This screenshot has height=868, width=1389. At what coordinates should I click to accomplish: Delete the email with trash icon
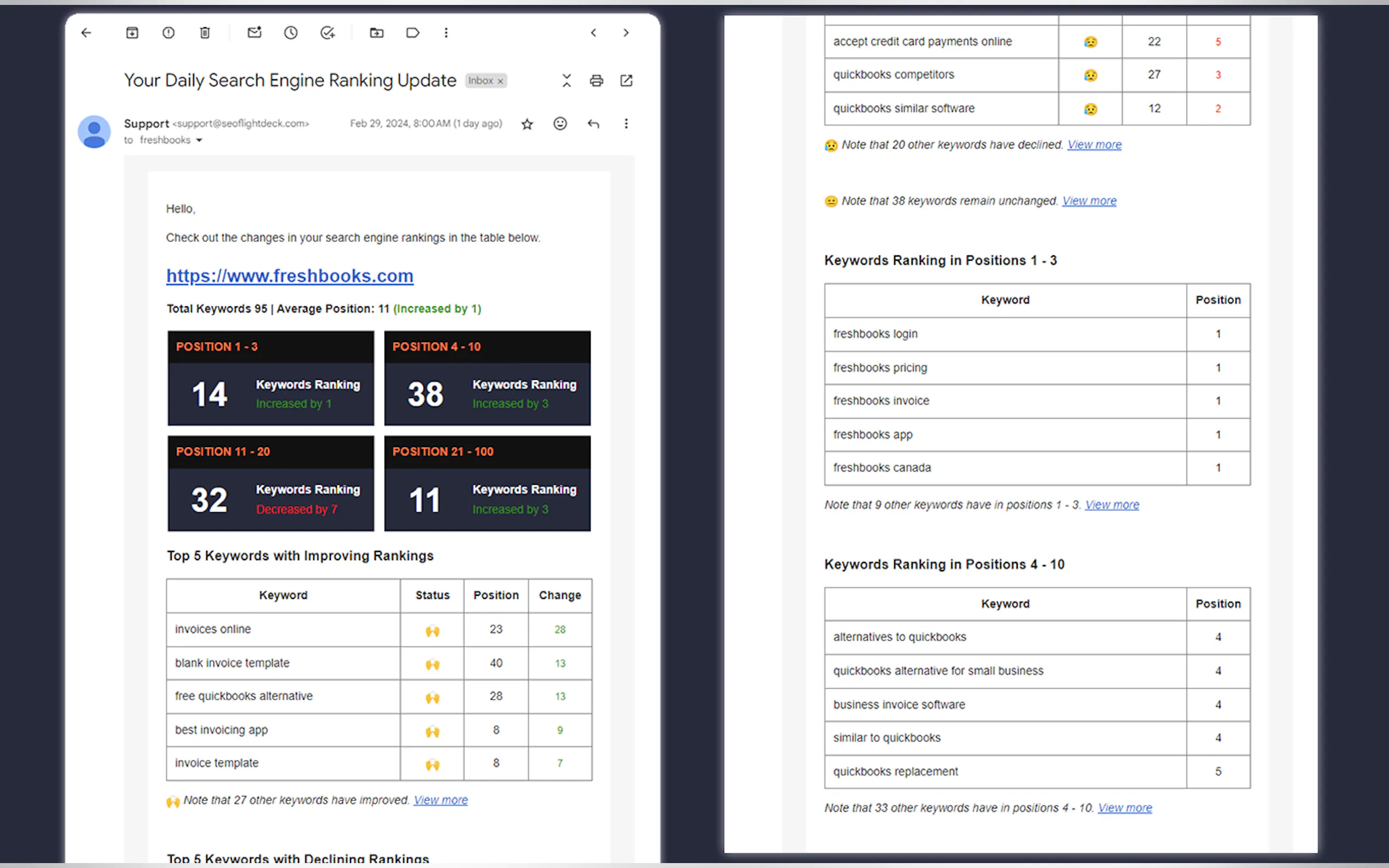pos(205,33)
